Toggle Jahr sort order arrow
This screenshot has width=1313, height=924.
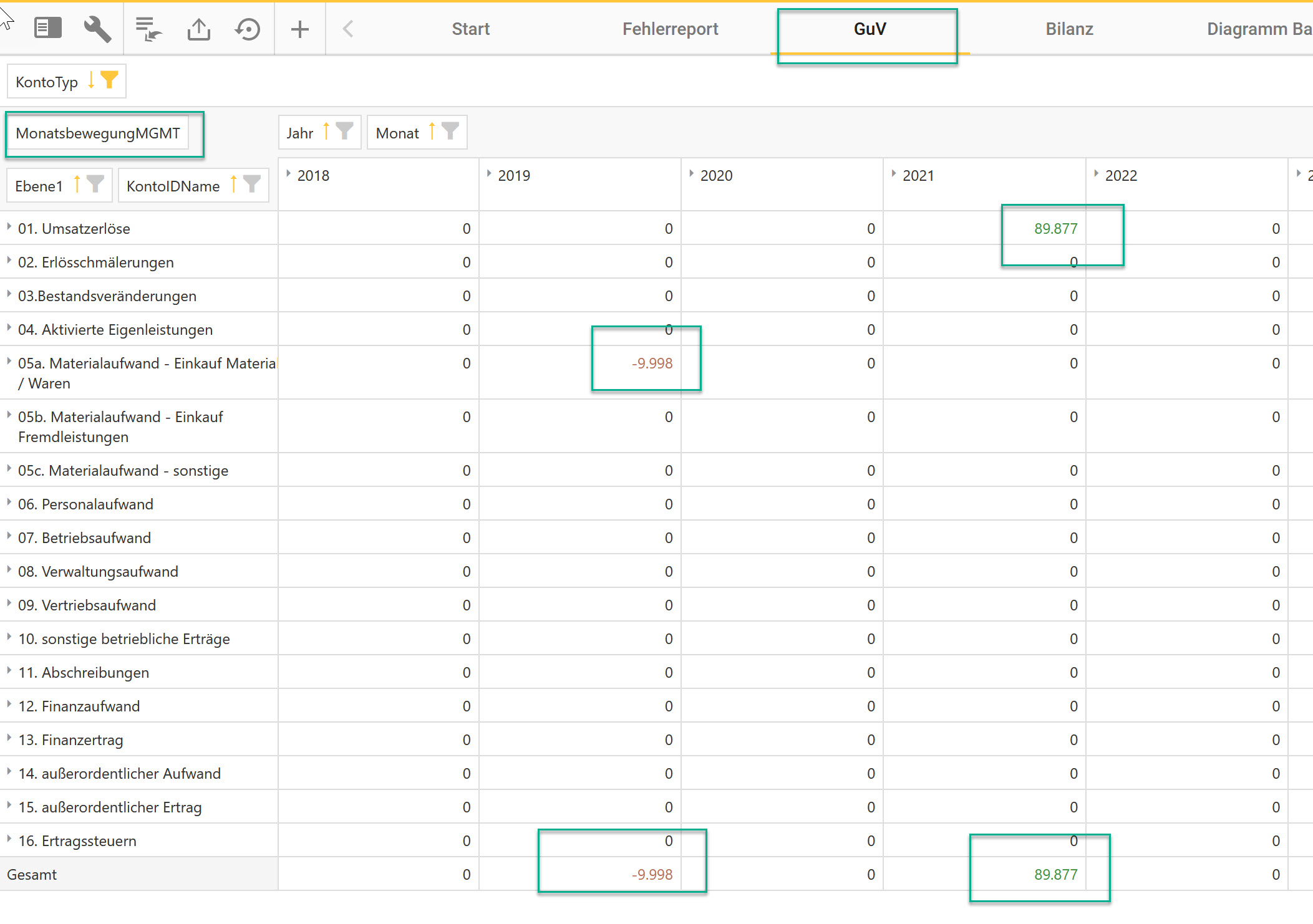click(x=326, y=132)
